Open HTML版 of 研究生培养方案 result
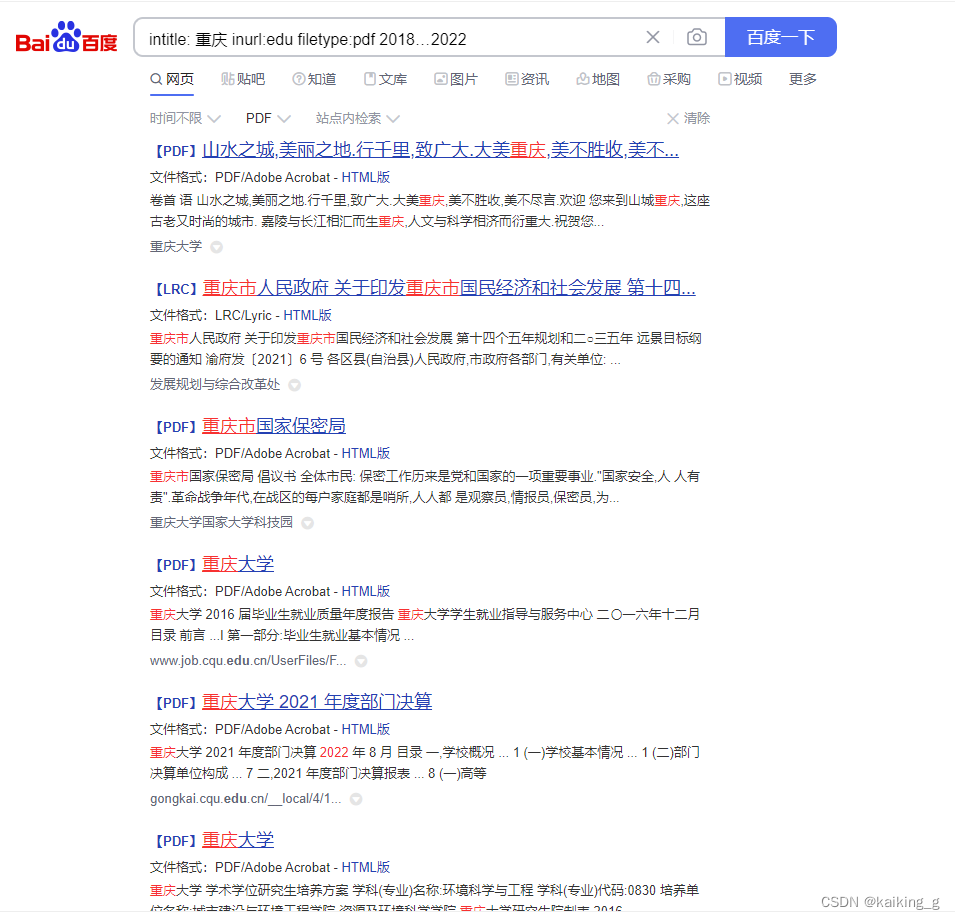The image size is (955, 919). pos(365,868)
